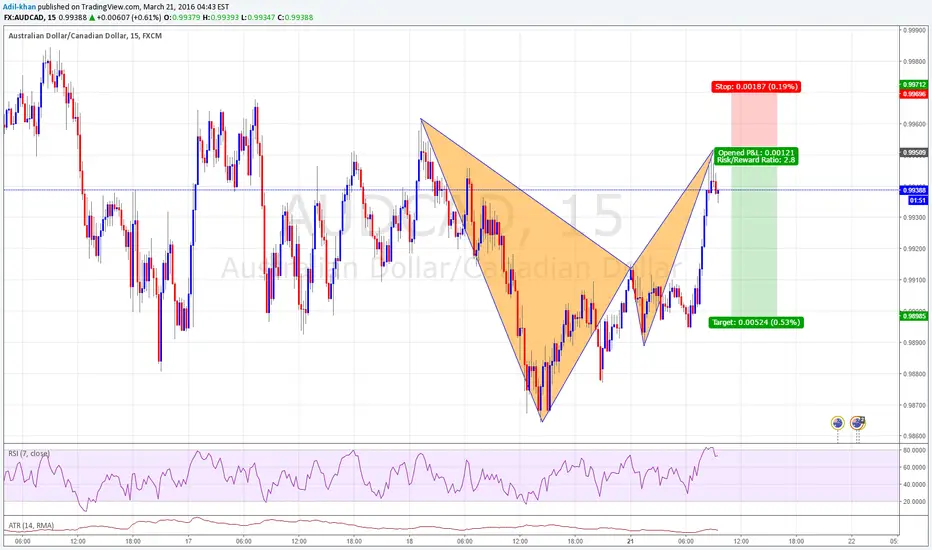
Task: Click the date label 22 on the time axis
Action: [852, 541]
